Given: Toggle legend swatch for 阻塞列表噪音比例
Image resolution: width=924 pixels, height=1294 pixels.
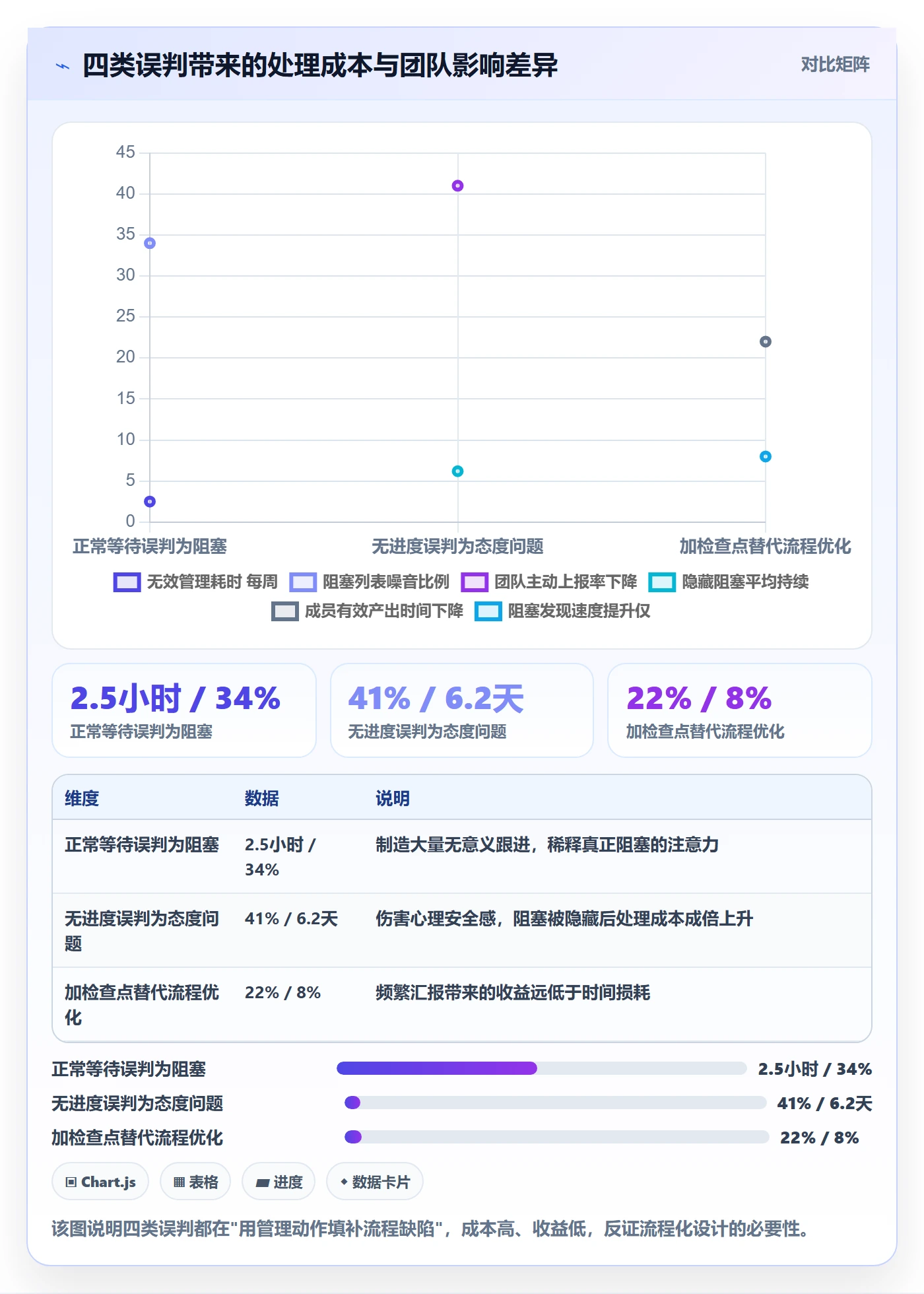Looking at the screenshot, I should point(303,582).
